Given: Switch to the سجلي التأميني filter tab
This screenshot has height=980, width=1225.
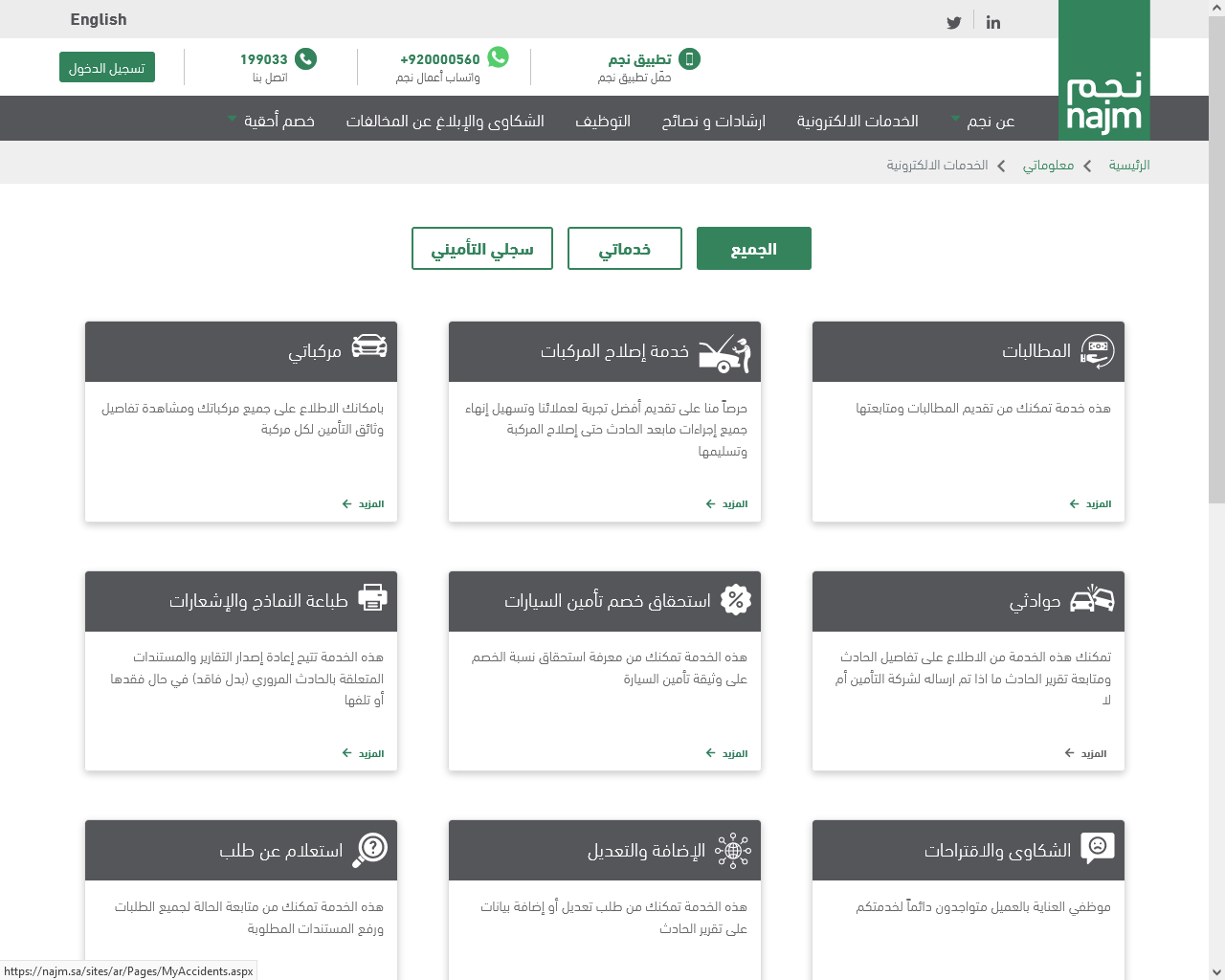Looking at the screenshot, I should pos(481,249).
